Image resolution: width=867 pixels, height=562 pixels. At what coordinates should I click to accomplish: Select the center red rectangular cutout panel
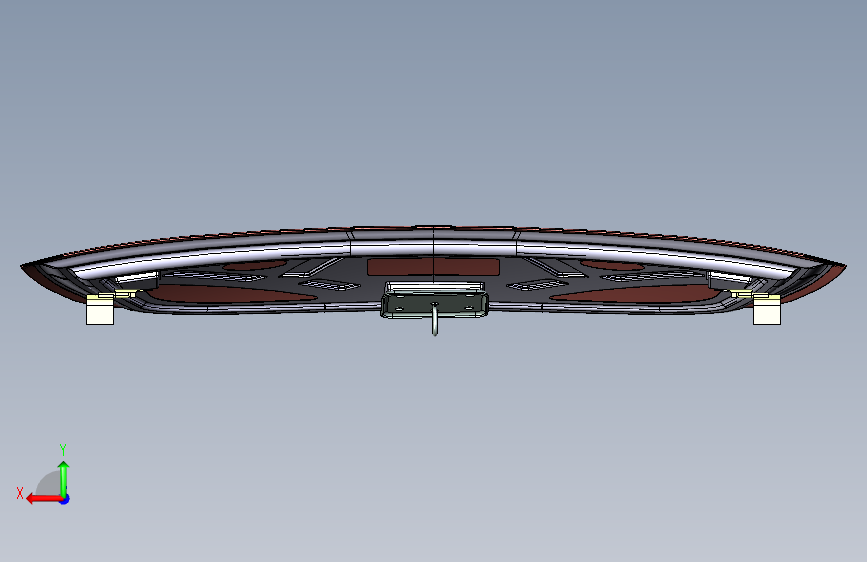point(434,267)
